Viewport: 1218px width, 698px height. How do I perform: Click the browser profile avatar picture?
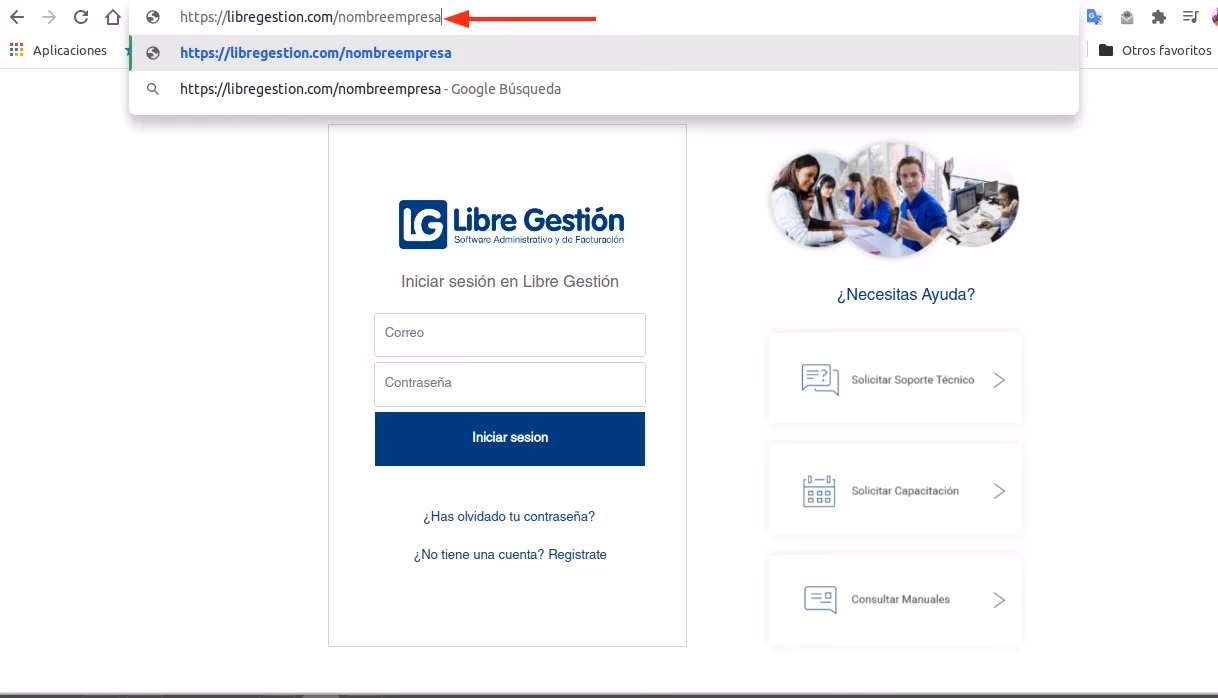pyautogui.click(x=1213, y=16)
